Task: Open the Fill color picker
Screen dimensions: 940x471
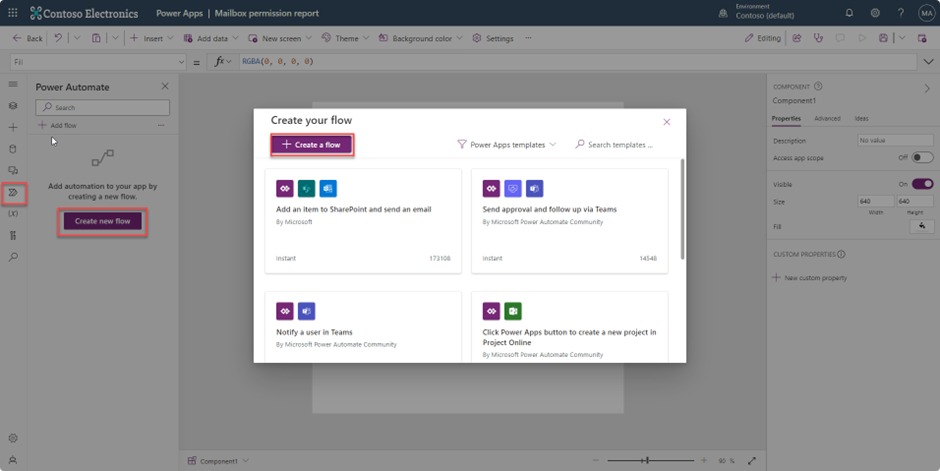Action: 922,226
